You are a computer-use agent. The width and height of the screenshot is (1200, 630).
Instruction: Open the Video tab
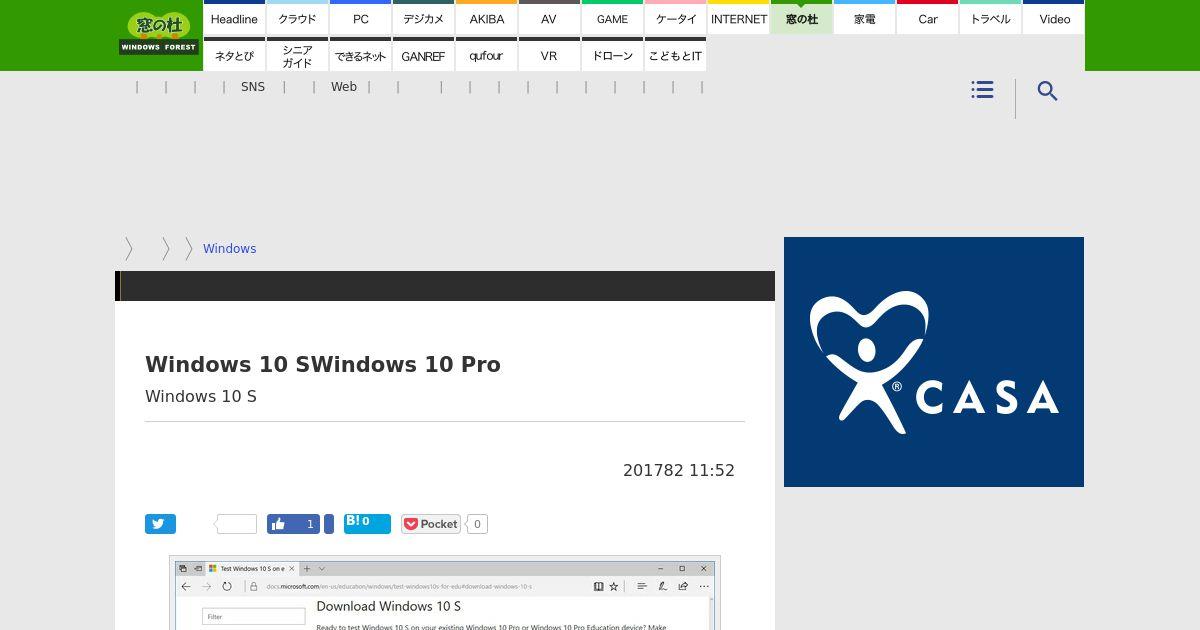[1054, 18]
